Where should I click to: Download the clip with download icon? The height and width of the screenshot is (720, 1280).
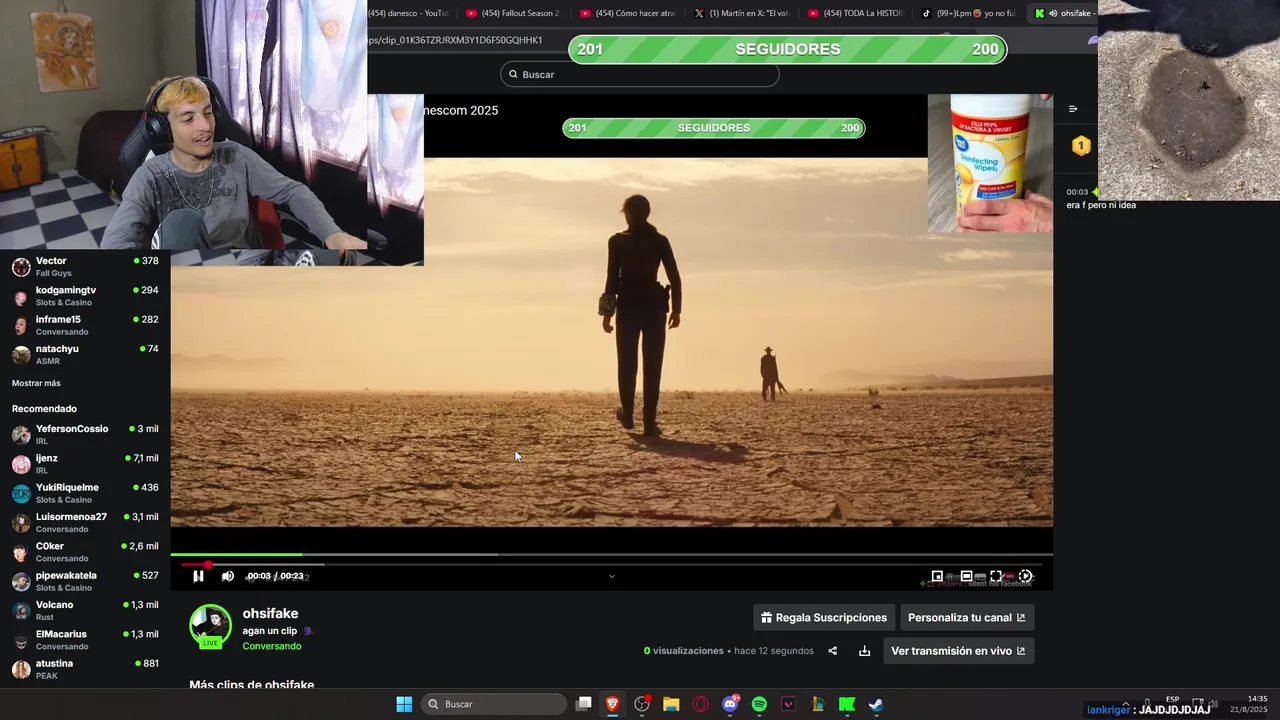tap(864, 651)
